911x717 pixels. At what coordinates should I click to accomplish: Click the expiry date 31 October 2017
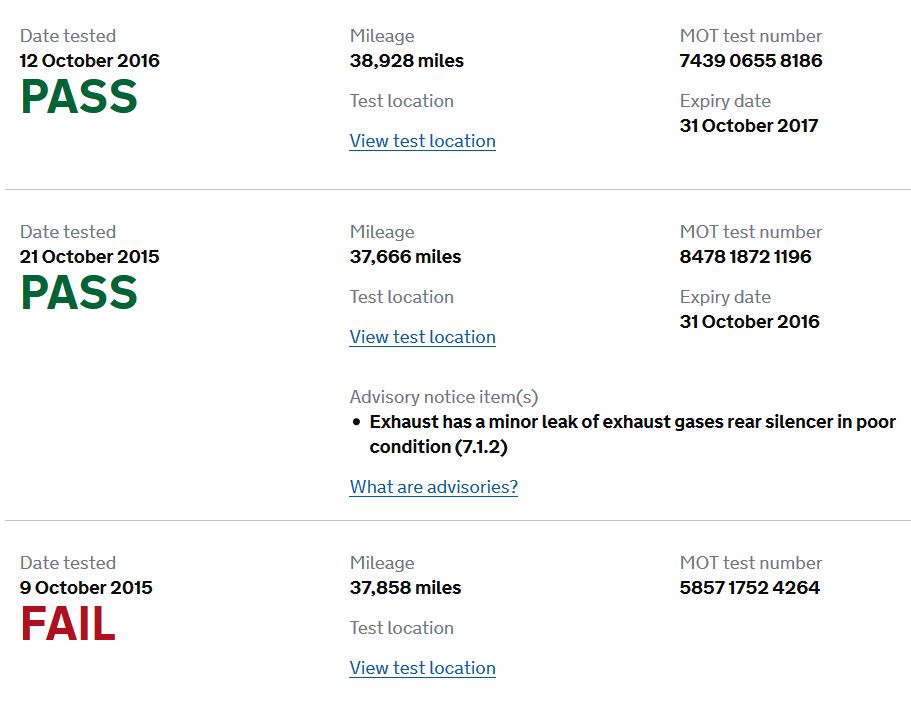coord(749,126)
